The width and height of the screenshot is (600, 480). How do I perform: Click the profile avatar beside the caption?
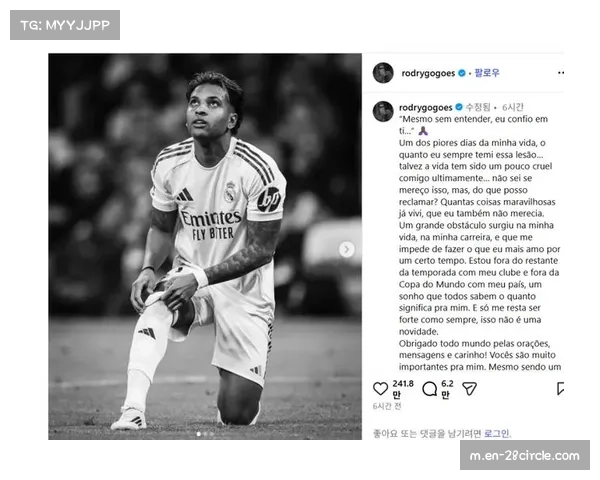(383, 111)
